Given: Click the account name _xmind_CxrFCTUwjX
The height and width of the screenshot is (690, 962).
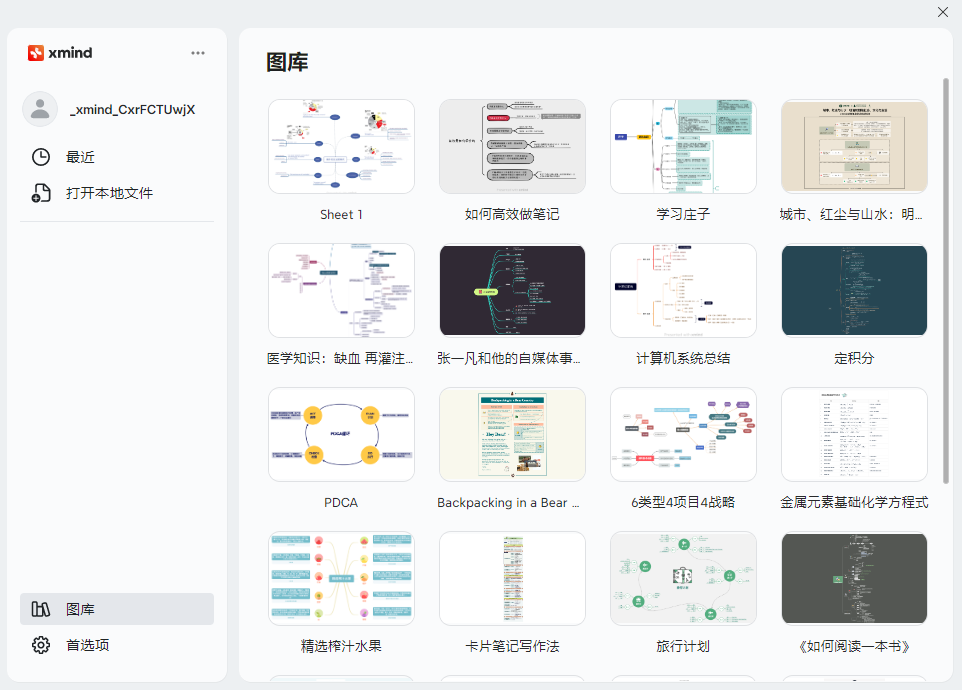Looking at the screenshot, I should tap(132, 109).
